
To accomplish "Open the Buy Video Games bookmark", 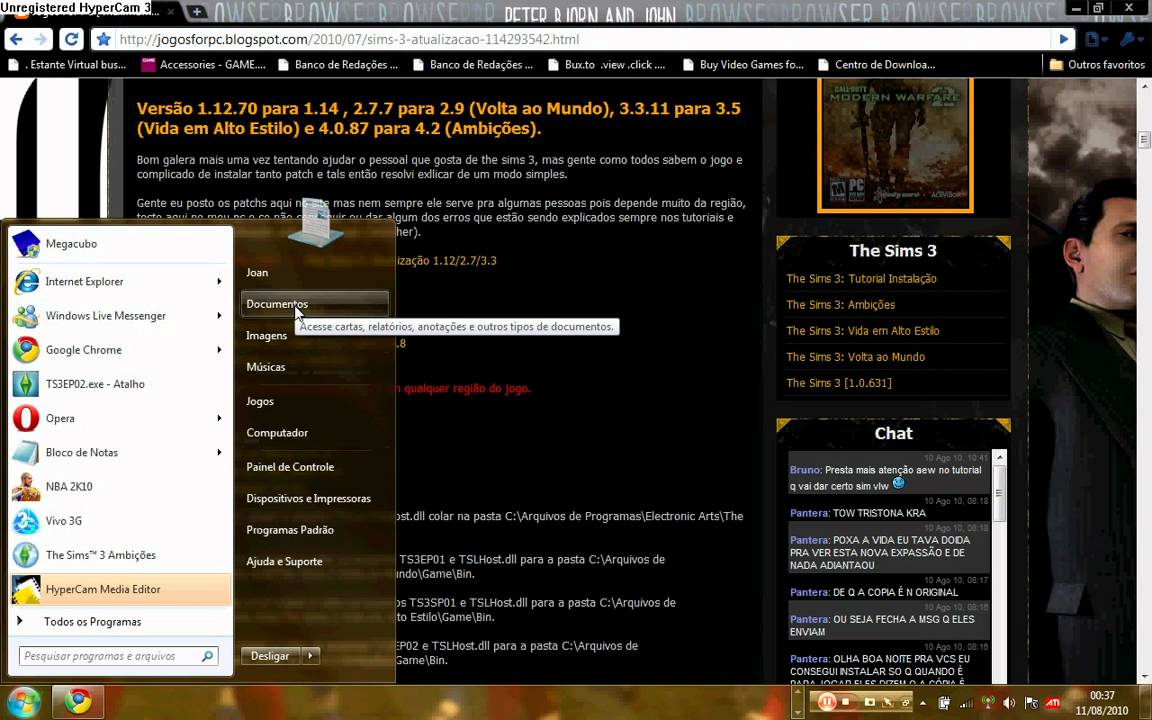I will [744, 65].
